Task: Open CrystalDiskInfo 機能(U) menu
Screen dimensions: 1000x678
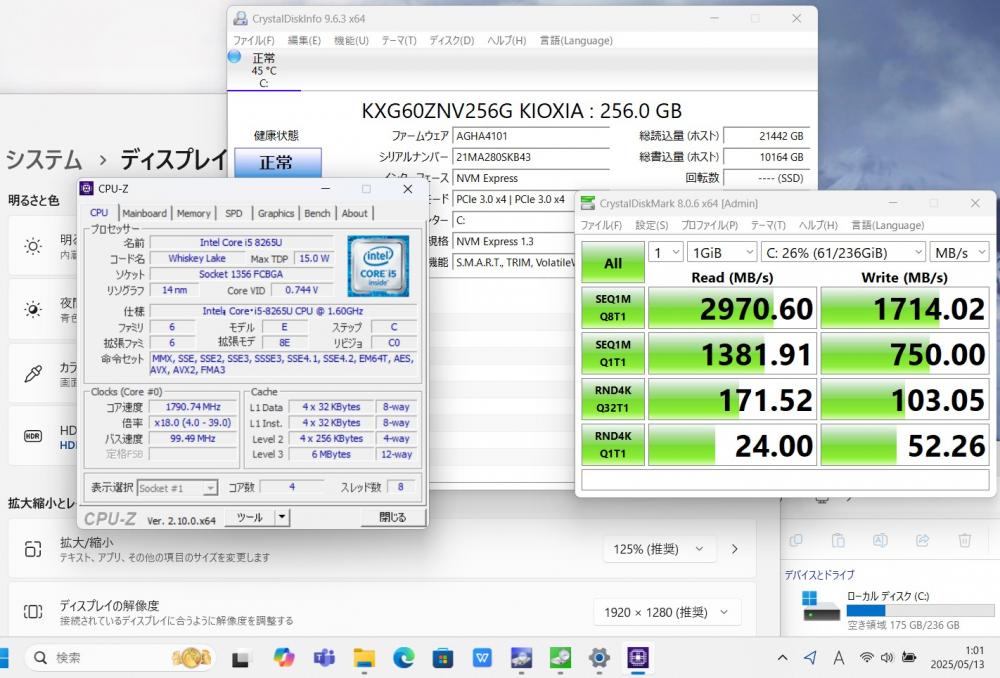Action: coord(351,40)
